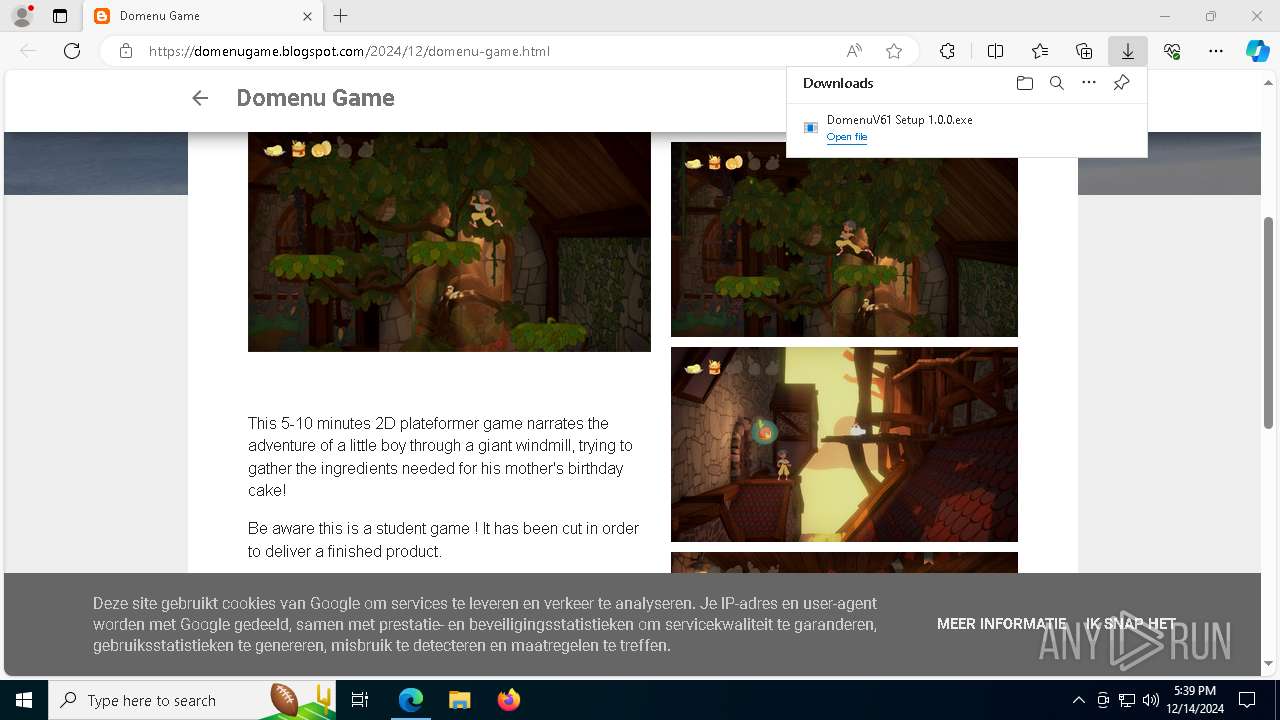Viewport: 1280px width, 720px height.
Task: Open the Edge profile icon
Action: [x=21, y=16]
